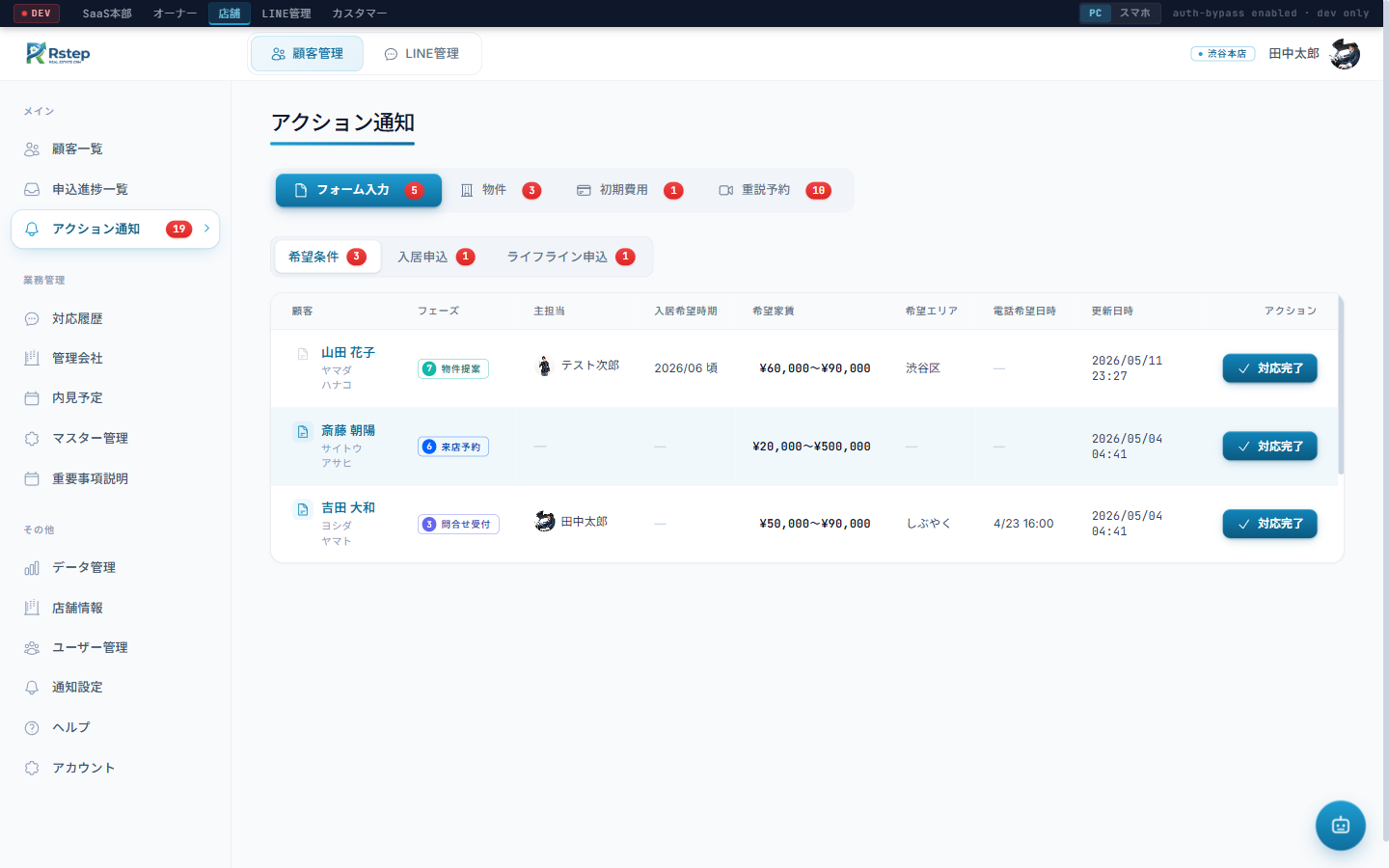Image resolution: width=1389 pixels, height=868 pixels.
Task: Click move-in period 2026/06 頃
Action: point(686,368)
